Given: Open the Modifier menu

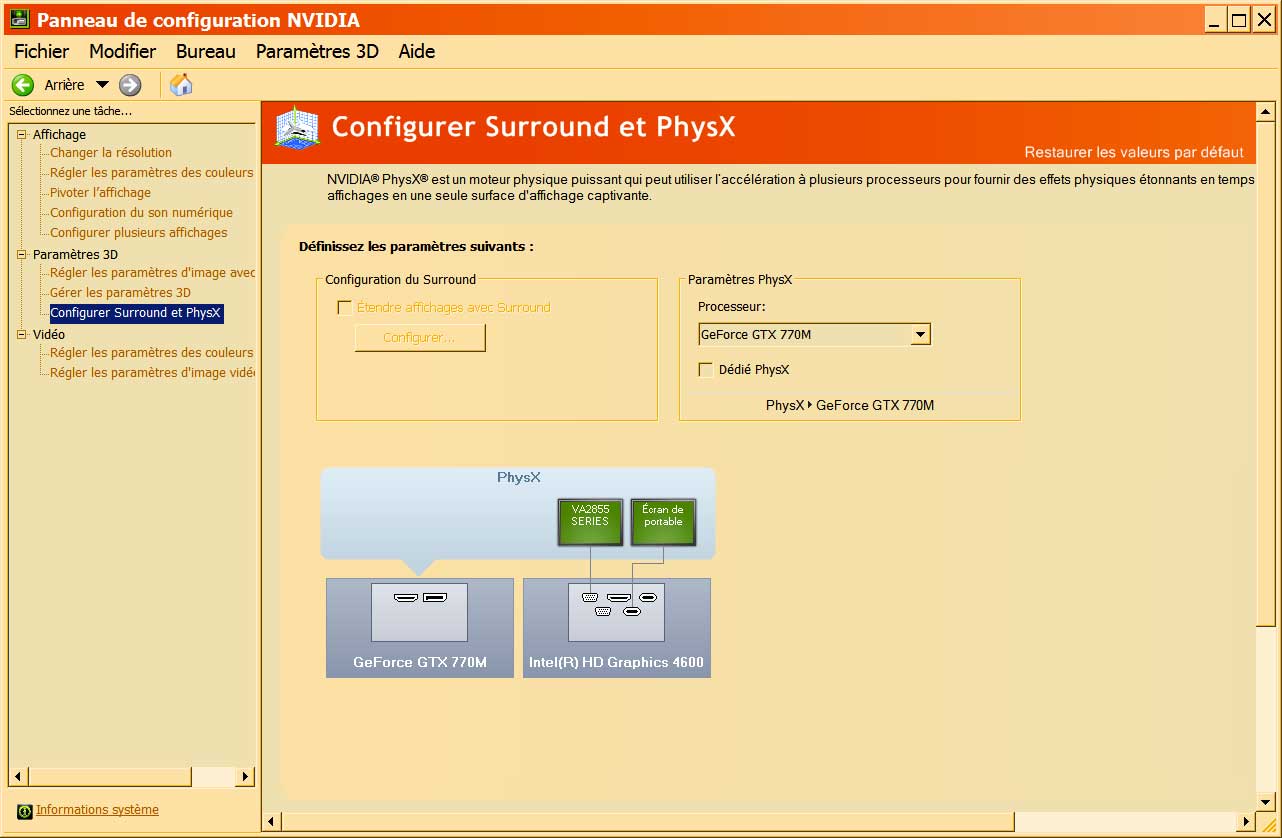Looking at the screenshot, I should [x=123, y=51].
